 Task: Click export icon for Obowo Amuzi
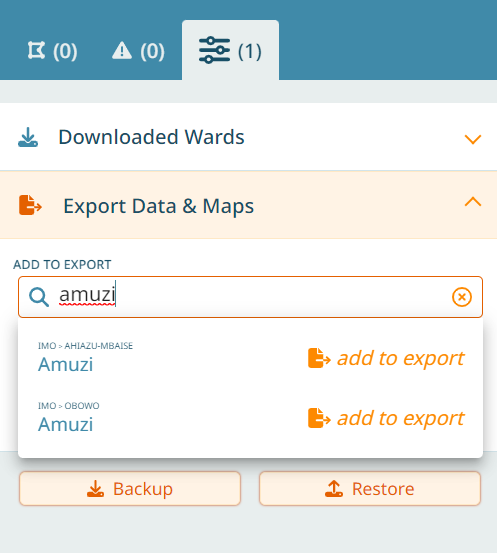(319, 418)
